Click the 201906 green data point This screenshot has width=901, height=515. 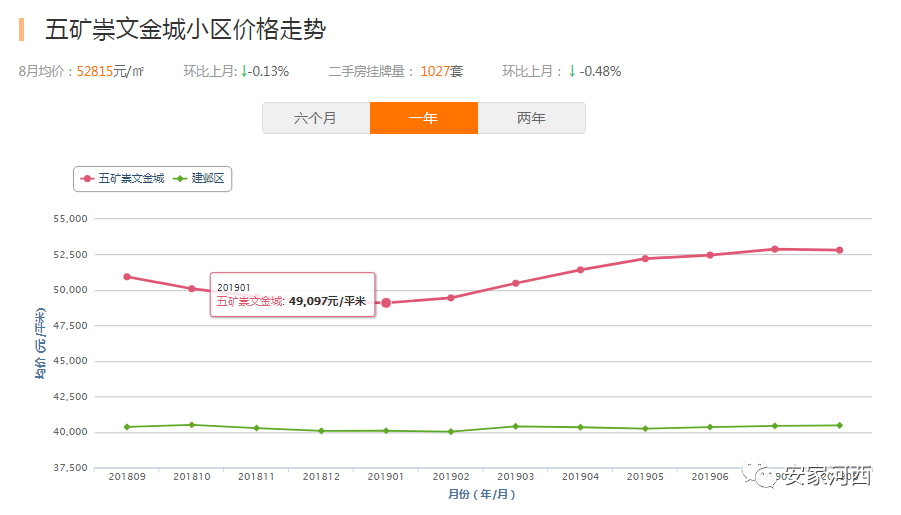pyautogui.click(x=710, y=427)
